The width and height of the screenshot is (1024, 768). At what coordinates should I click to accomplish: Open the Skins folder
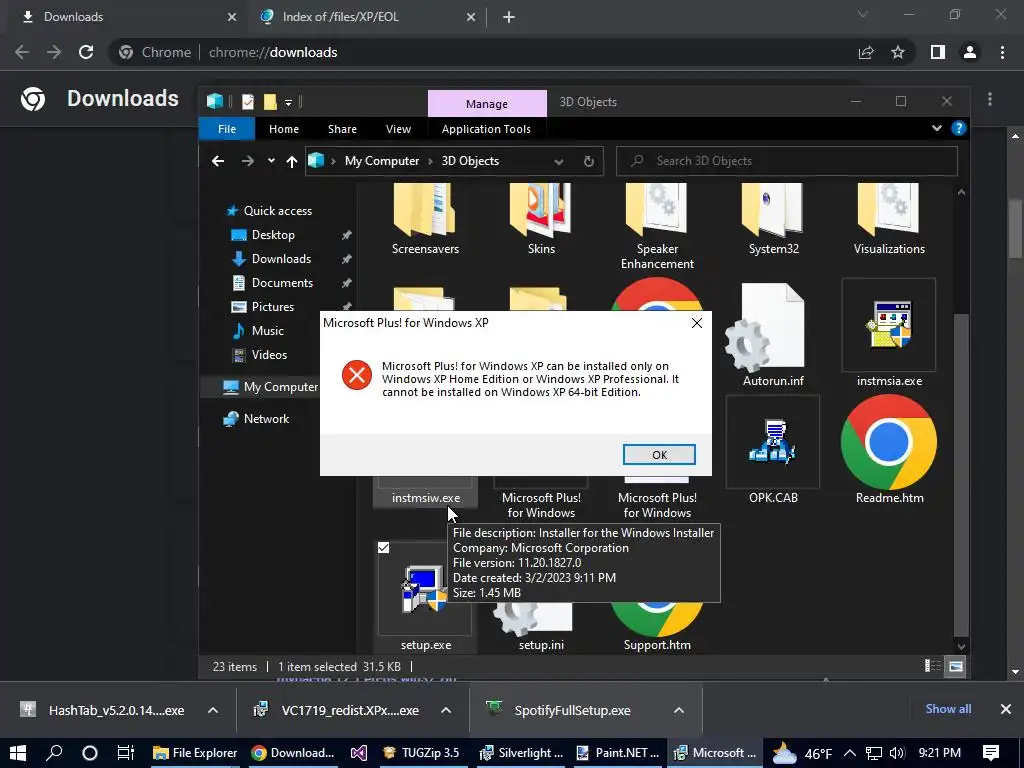(541, 219)
